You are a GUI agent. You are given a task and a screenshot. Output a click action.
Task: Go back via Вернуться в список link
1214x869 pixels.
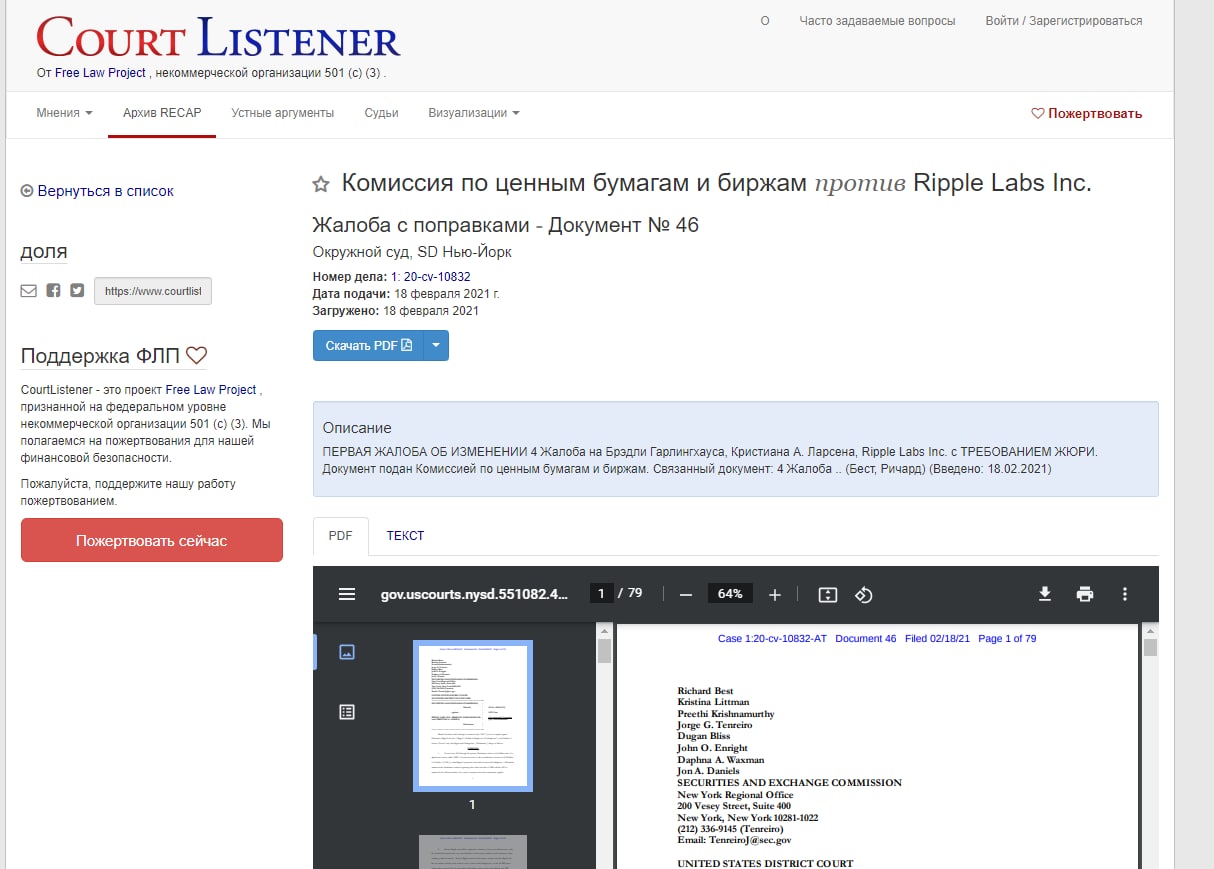coord(98,191)
